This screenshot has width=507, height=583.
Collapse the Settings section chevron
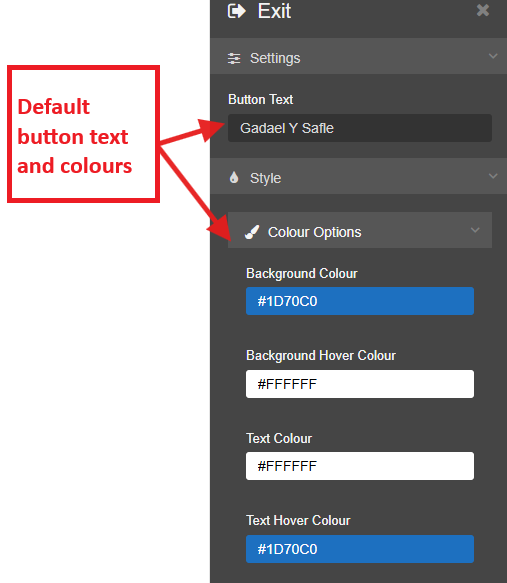[x=493, y=56]
